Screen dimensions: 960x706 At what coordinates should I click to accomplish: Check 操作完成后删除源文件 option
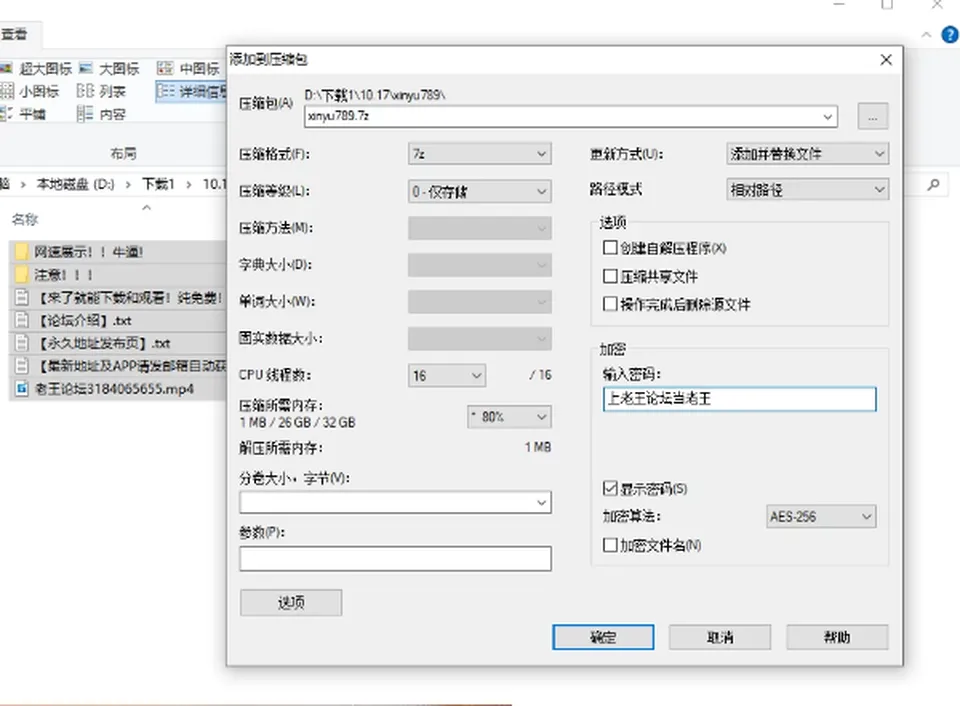pos(610,304)
